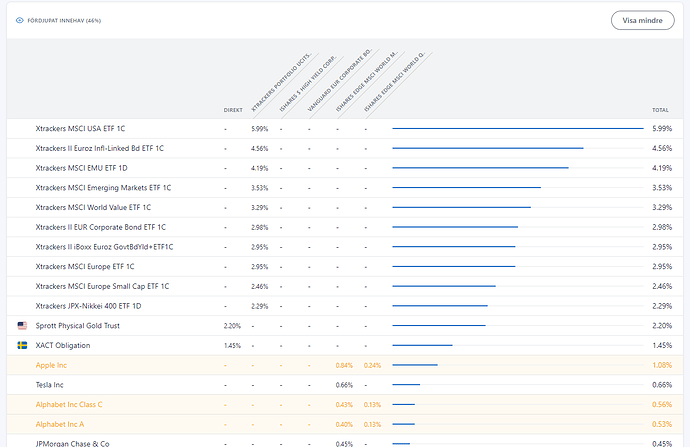Click the 2.20% direct value for Sprott Gold
Image resolution: width=690 pixels, height=447 pixels.
click(x=232, y=326)
